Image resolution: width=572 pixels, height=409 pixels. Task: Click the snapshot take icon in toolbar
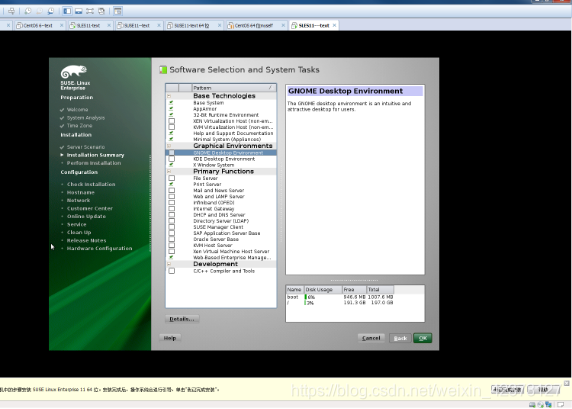(28, 11)
